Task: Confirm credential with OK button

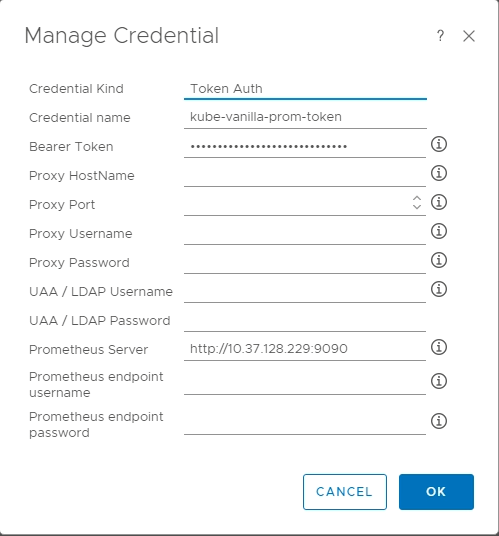Action: 436,492
